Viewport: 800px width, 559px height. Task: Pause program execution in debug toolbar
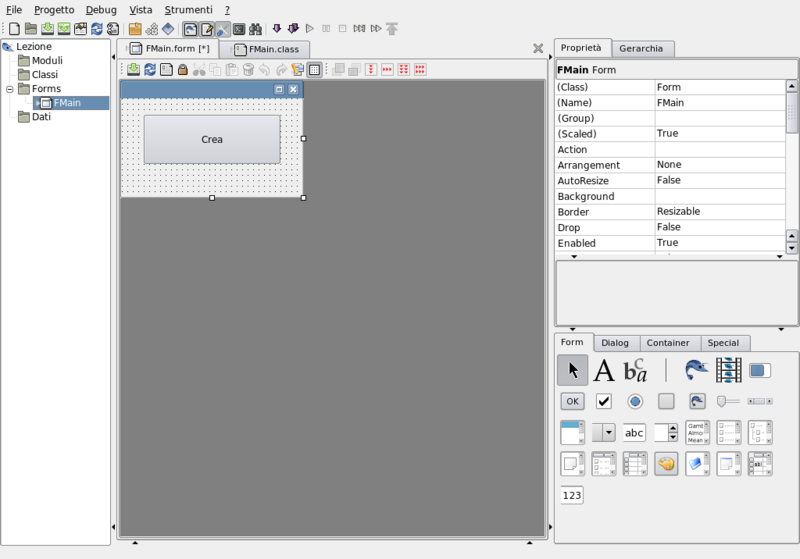point(326,29)
